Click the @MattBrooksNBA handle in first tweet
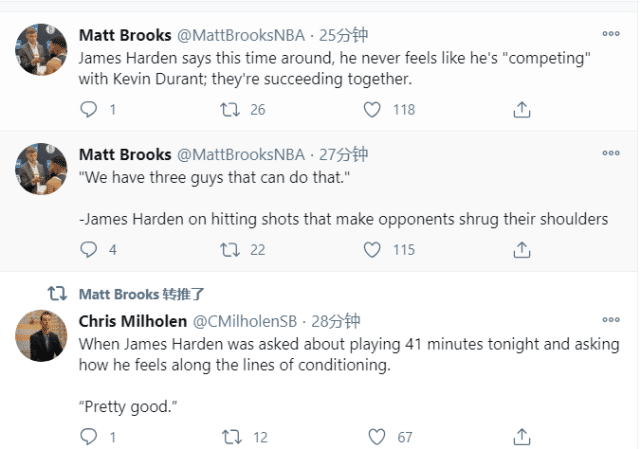This screenshot has height=449, width=641. (241, 35)
